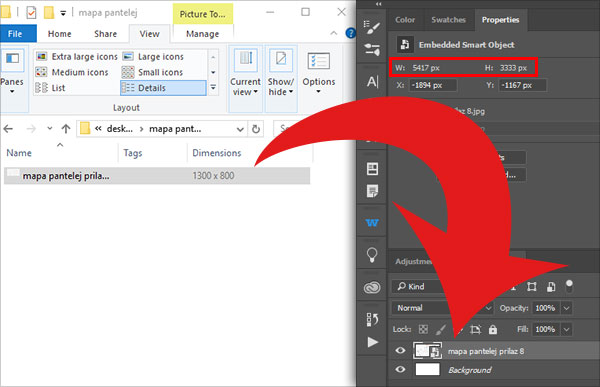Switch to the Manage ribbon tab

[x=202, y=34]
